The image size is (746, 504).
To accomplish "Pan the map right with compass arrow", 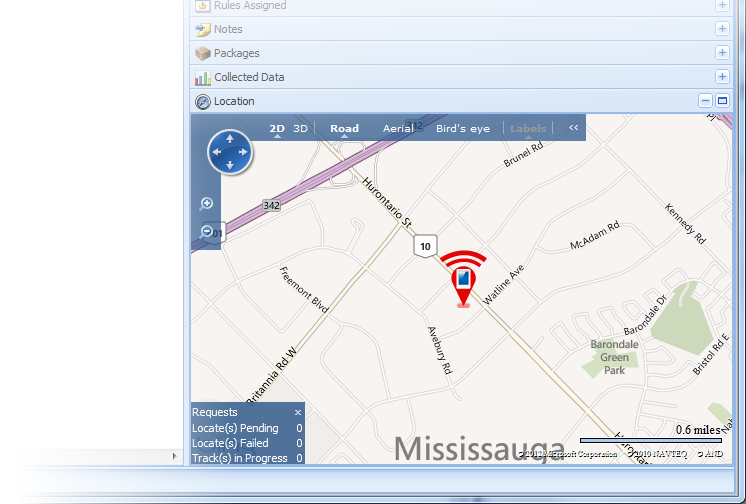I will 244,152.
